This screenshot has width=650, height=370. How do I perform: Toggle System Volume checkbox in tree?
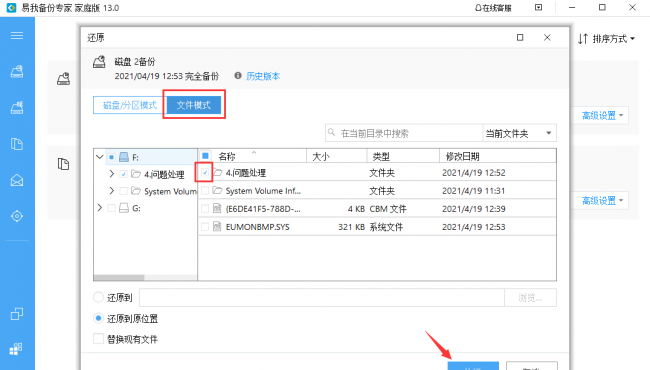click(123, 191)
